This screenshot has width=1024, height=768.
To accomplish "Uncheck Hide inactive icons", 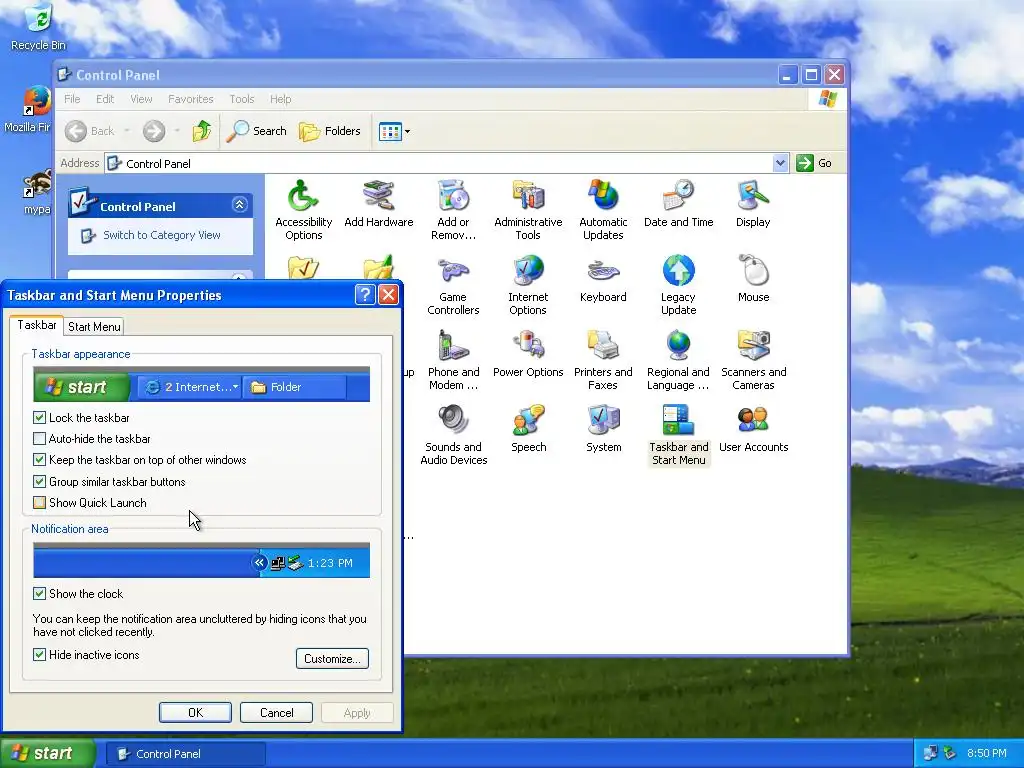I will (39, 654).
